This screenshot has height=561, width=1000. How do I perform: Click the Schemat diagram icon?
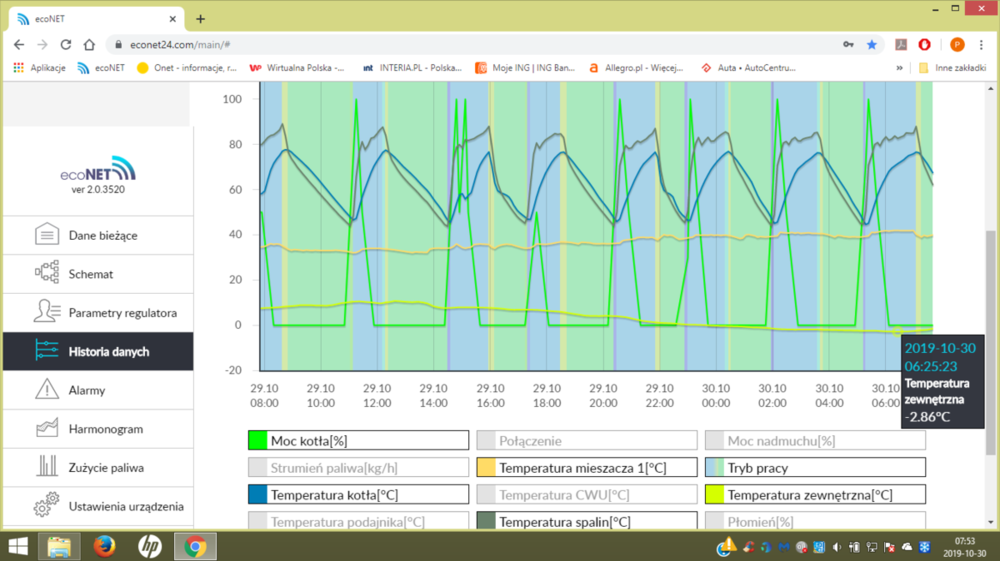(x=46, y=274)
